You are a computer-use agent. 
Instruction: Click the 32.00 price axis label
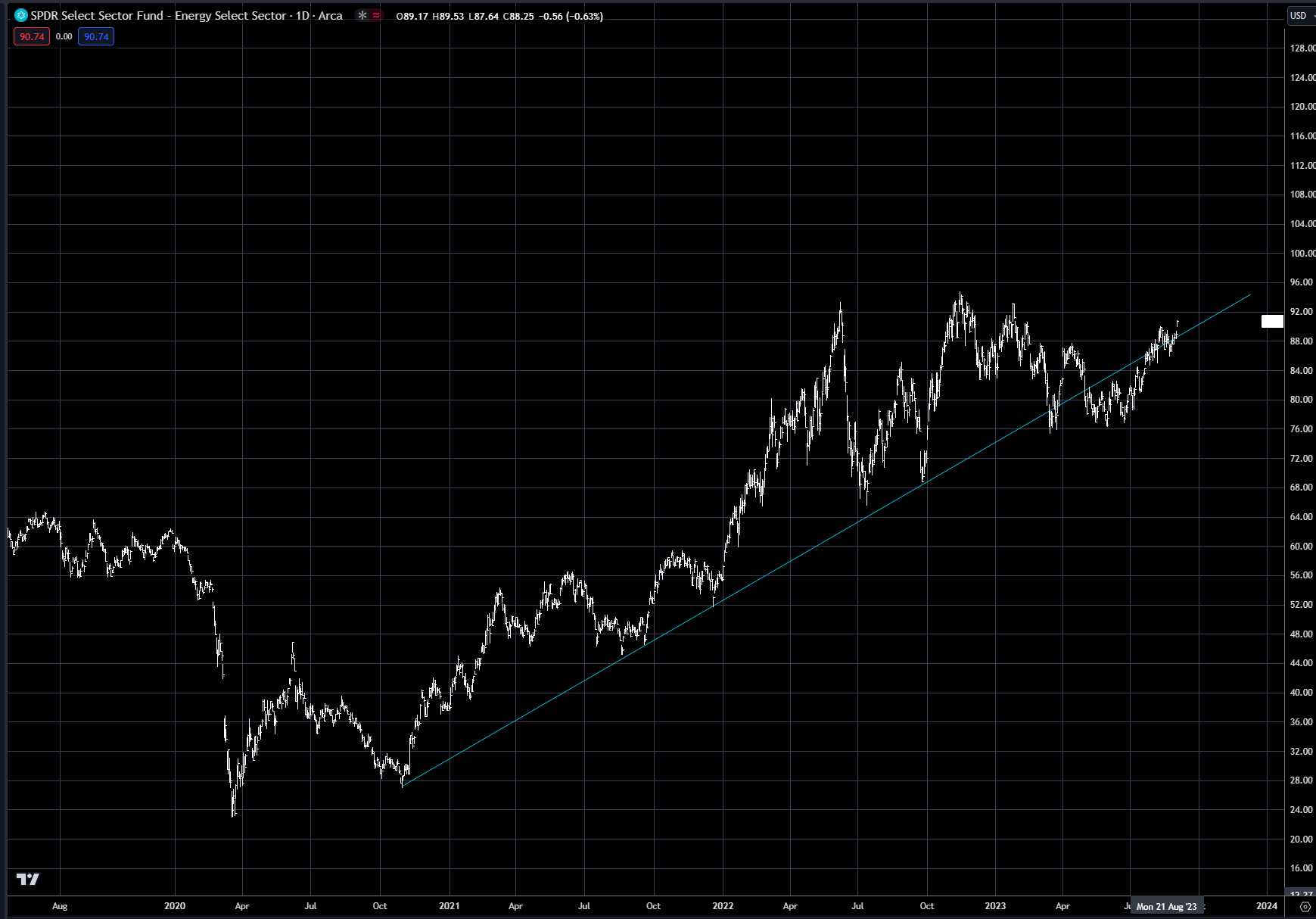tap(1302, 752)
